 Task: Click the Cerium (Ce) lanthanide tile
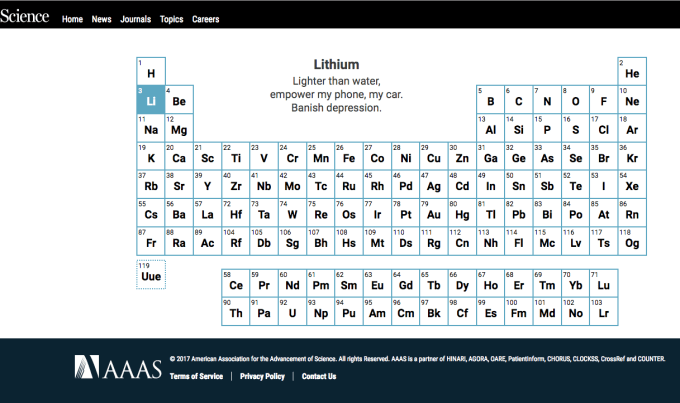[x=236, y=283]
